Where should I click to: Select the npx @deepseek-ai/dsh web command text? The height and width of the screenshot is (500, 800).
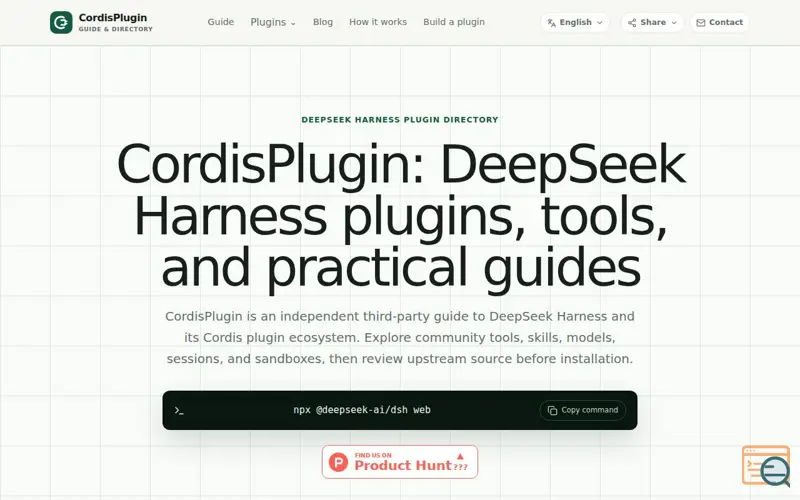(362, 410)
